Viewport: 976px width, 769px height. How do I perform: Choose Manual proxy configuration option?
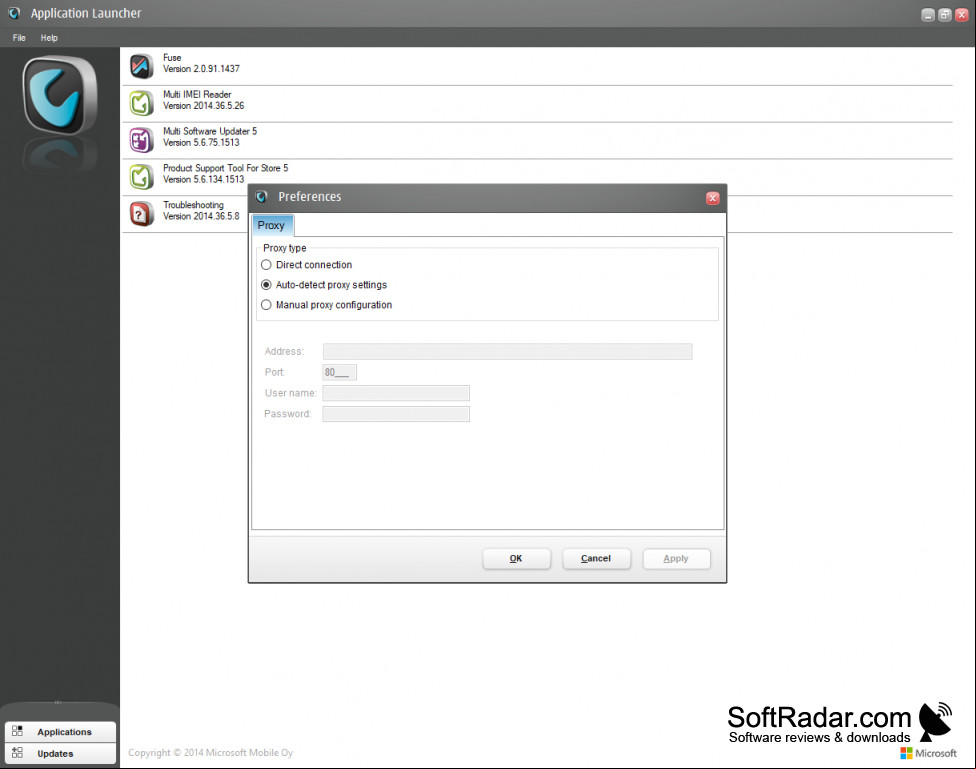(x=327, y=304)
